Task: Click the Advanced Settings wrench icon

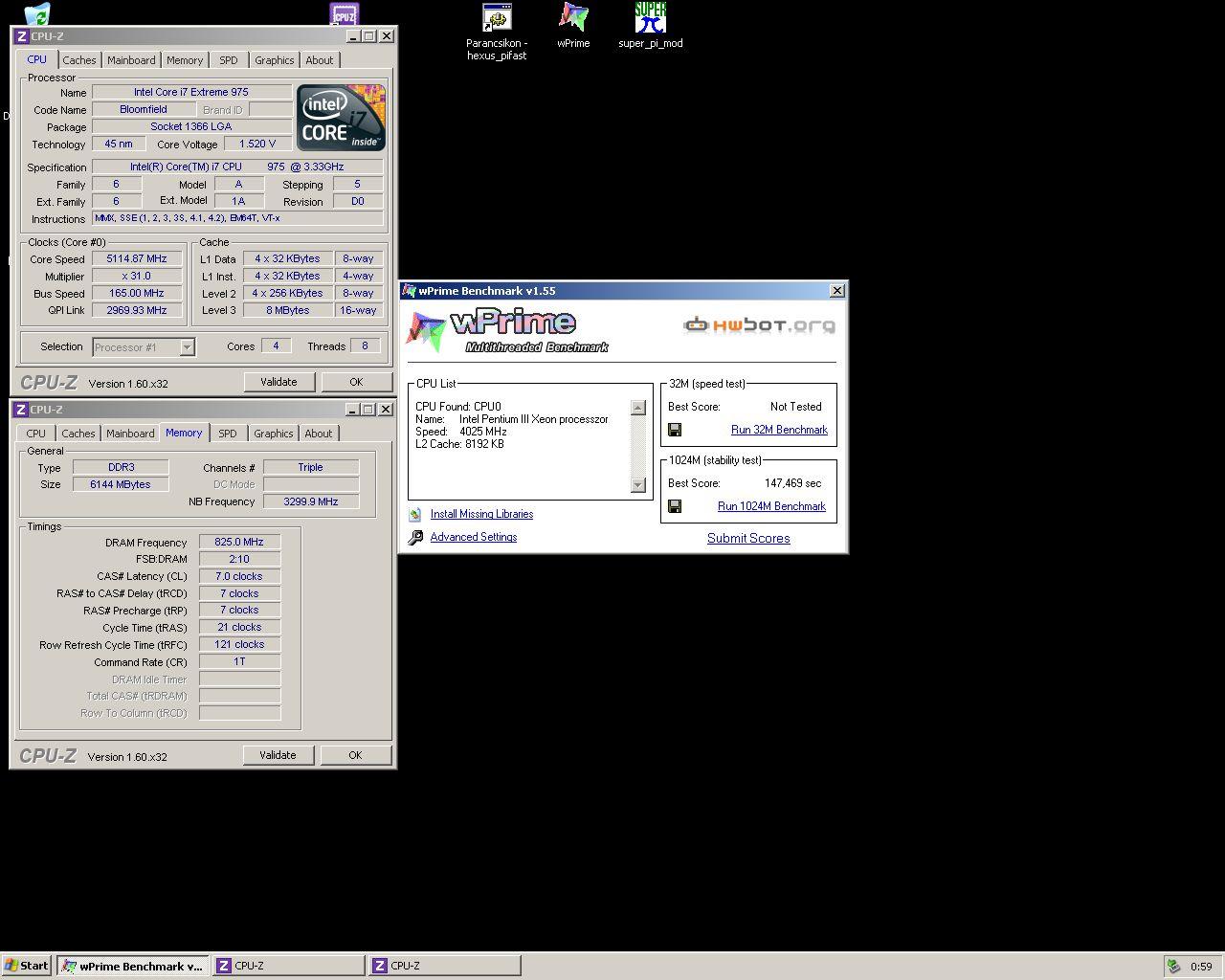Action: click(415, 538)
